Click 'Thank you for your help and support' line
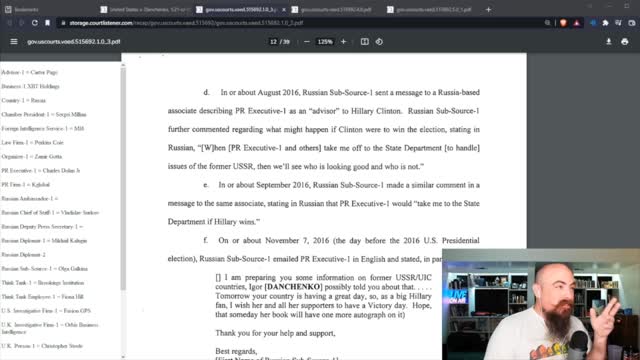 point(276,333)
